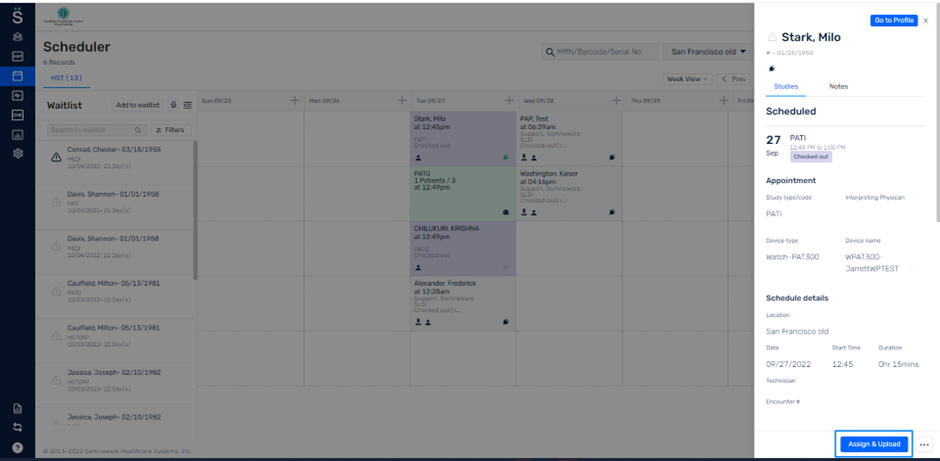Focus the Search in waitlist field
The image size is (940, 461).
point(97,129)
